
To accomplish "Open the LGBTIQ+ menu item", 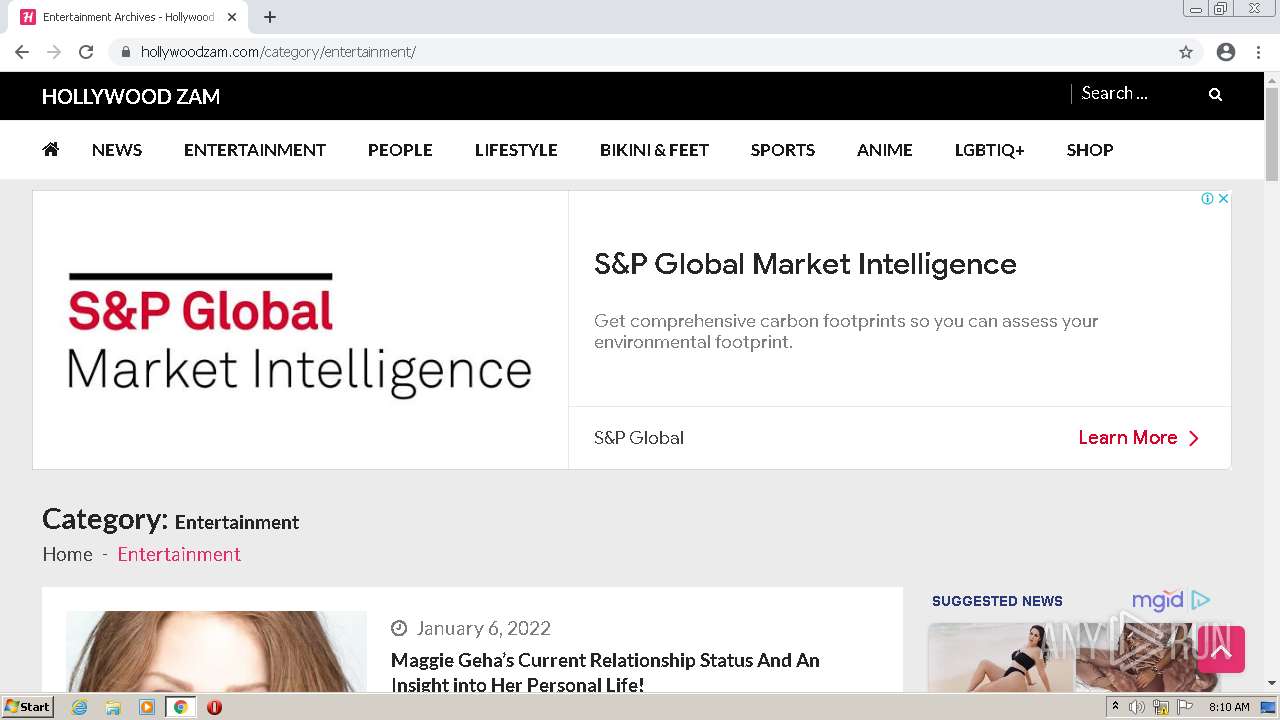I will (990, 150).
